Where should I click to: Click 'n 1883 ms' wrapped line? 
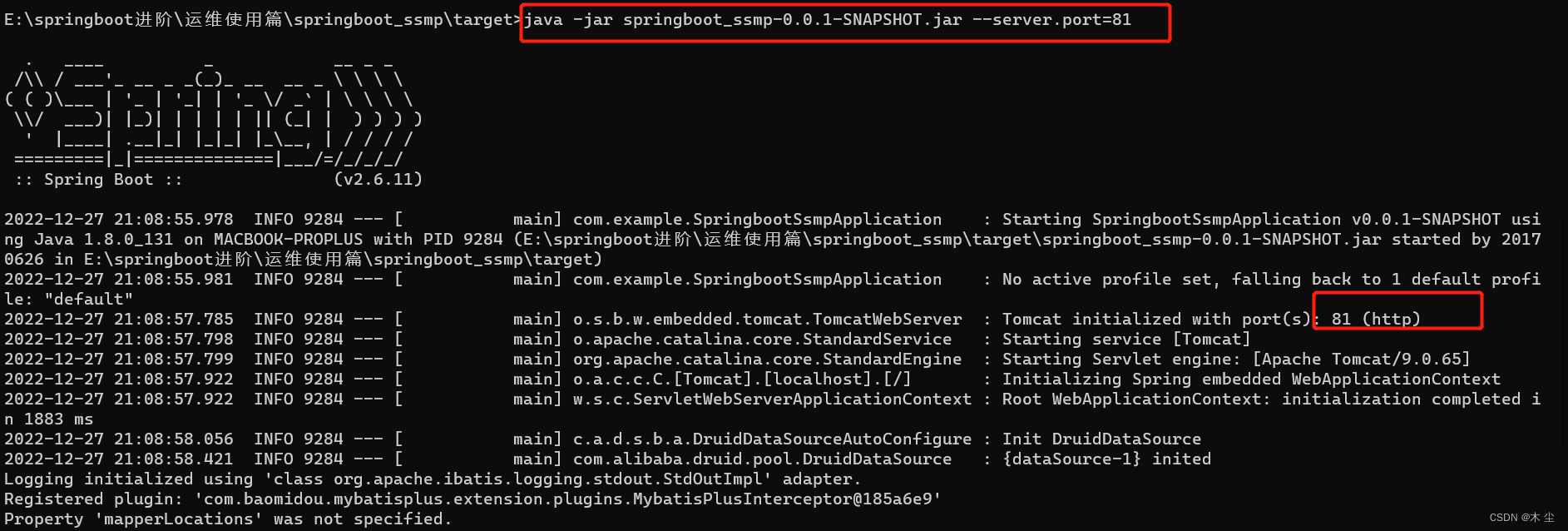pos(48,419)
